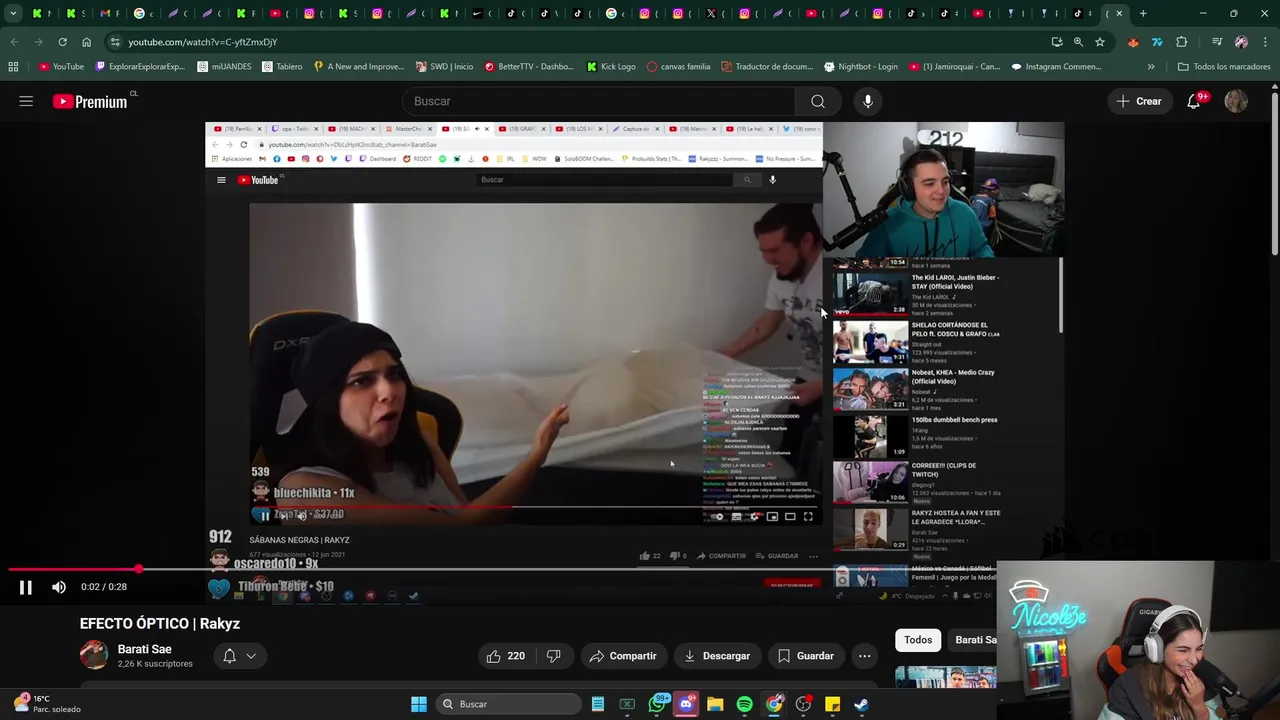
Task: Open the Nightbot - Login bookmark
Action: 860,66
